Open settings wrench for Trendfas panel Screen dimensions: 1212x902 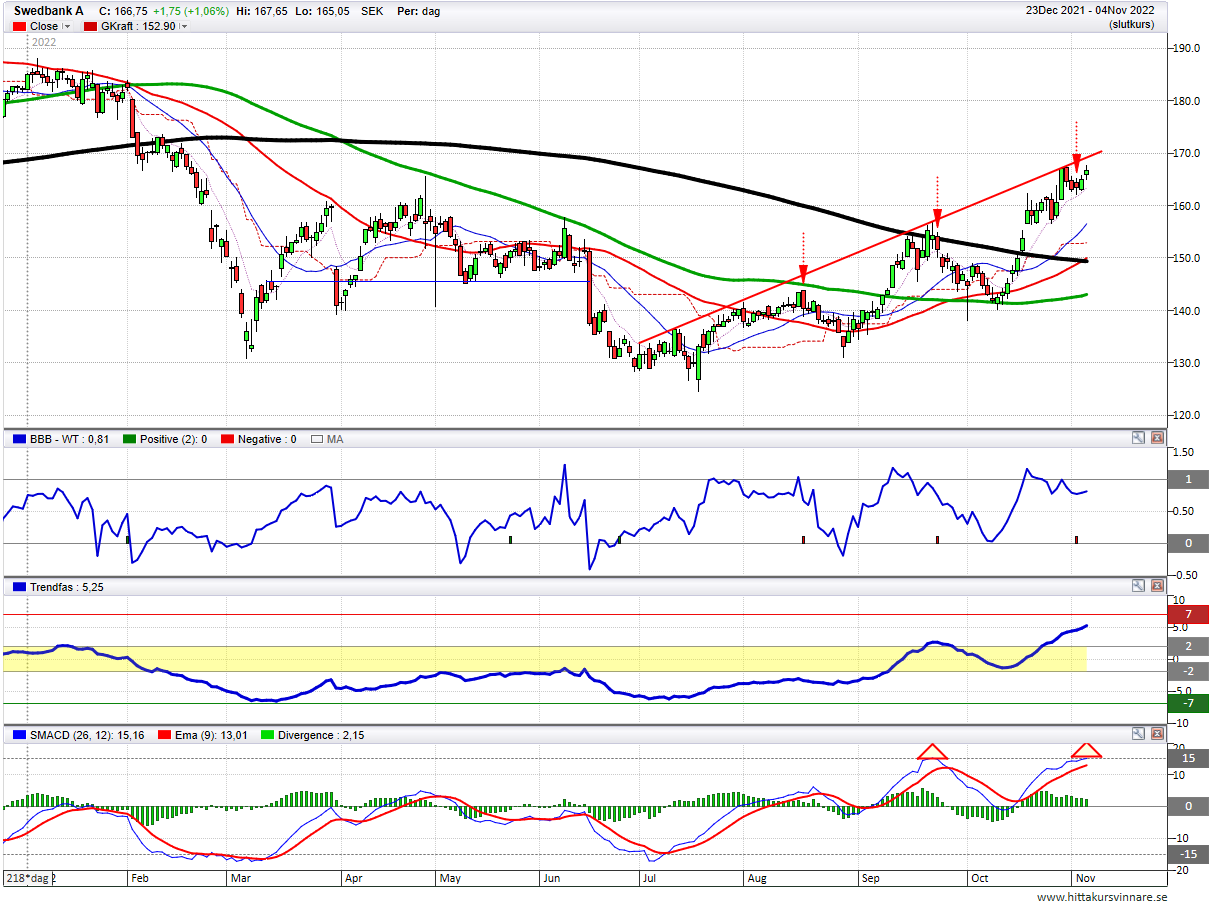click(1139, 587)
